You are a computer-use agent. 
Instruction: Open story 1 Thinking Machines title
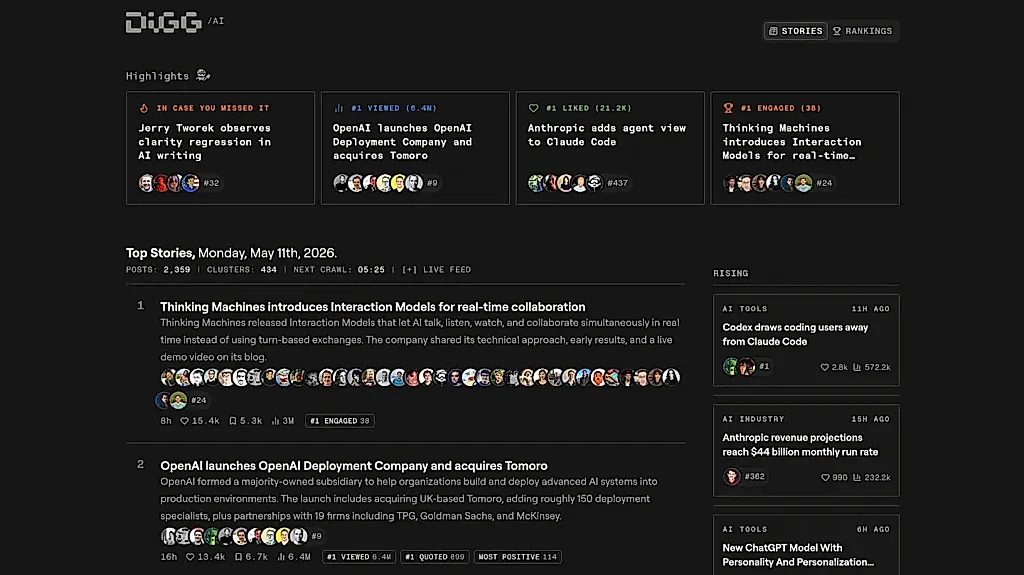coord(372,306)
